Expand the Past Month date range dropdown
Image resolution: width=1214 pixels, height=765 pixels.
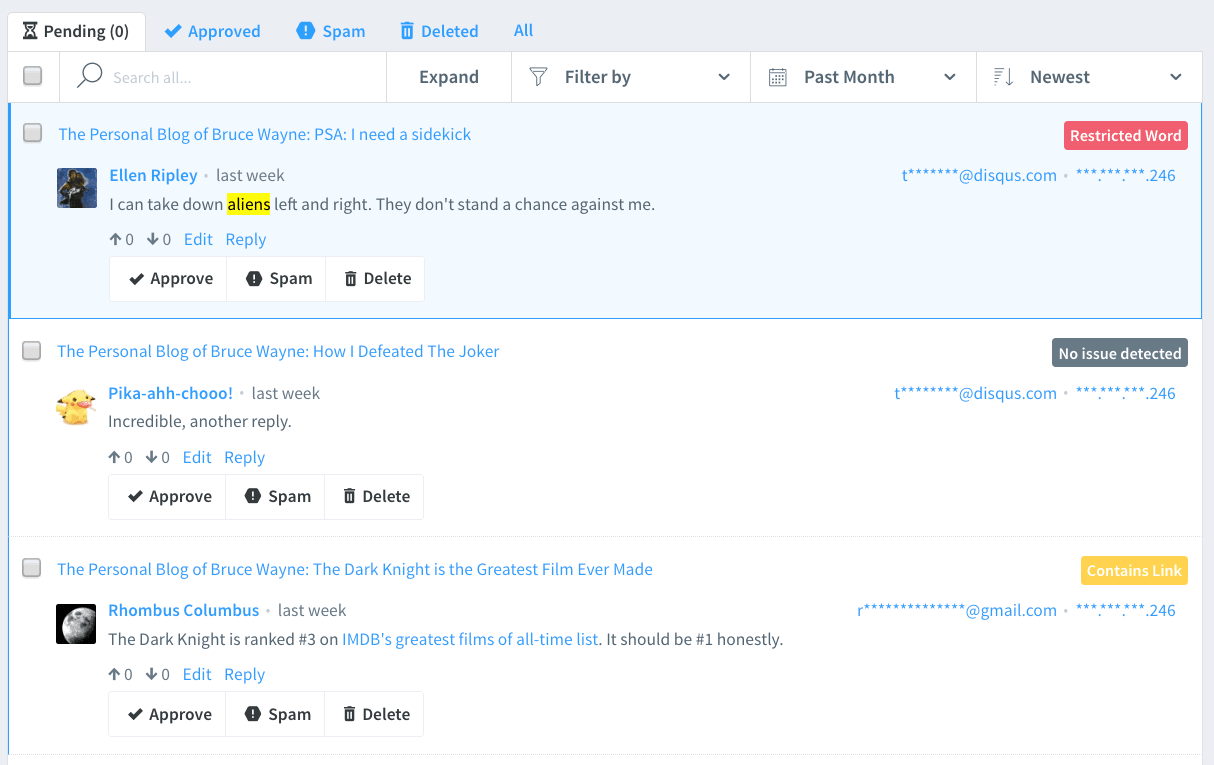pos(862,77)
